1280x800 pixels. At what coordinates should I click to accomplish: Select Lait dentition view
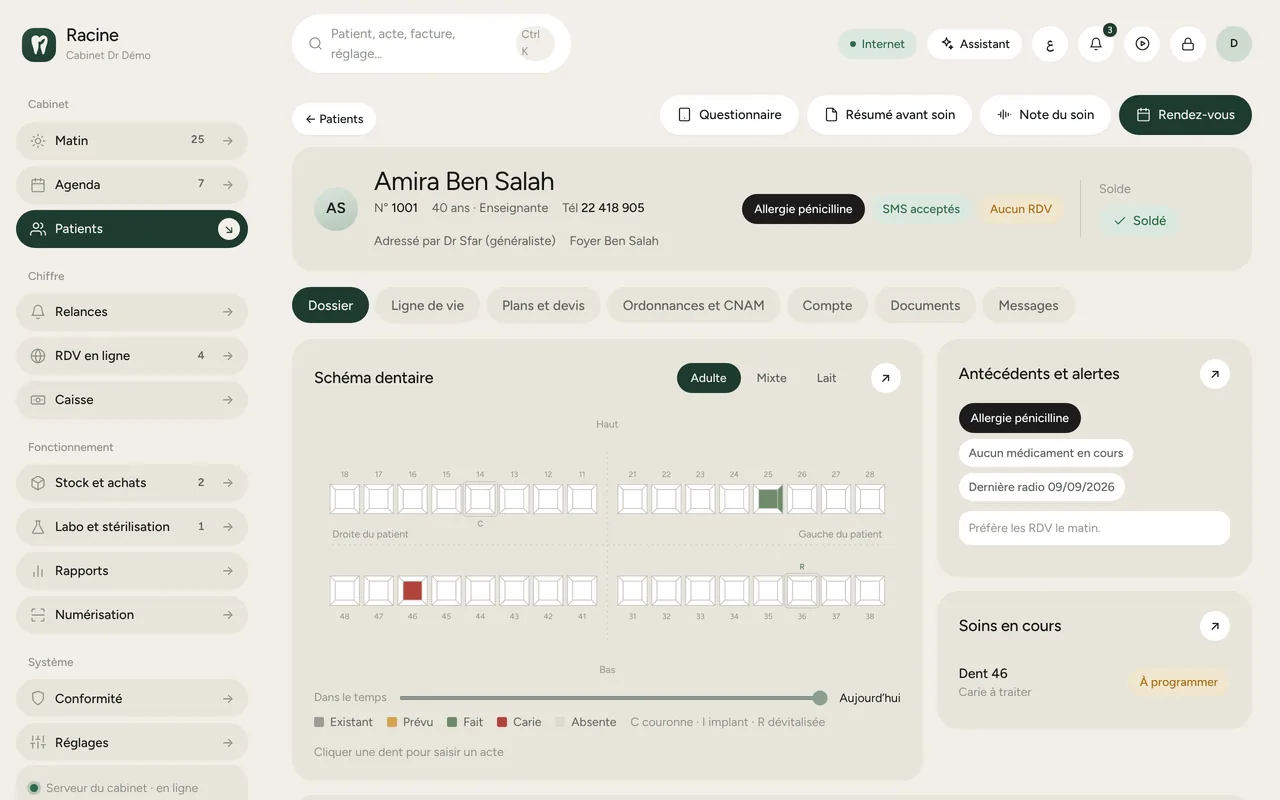pos(826,378)
